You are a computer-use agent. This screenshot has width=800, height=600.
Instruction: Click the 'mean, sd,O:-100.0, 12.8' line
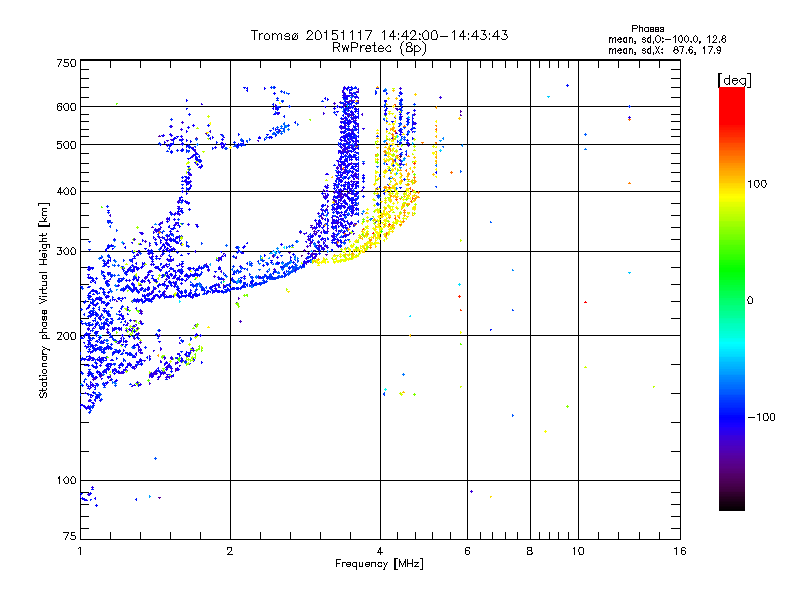pos(667,39)
